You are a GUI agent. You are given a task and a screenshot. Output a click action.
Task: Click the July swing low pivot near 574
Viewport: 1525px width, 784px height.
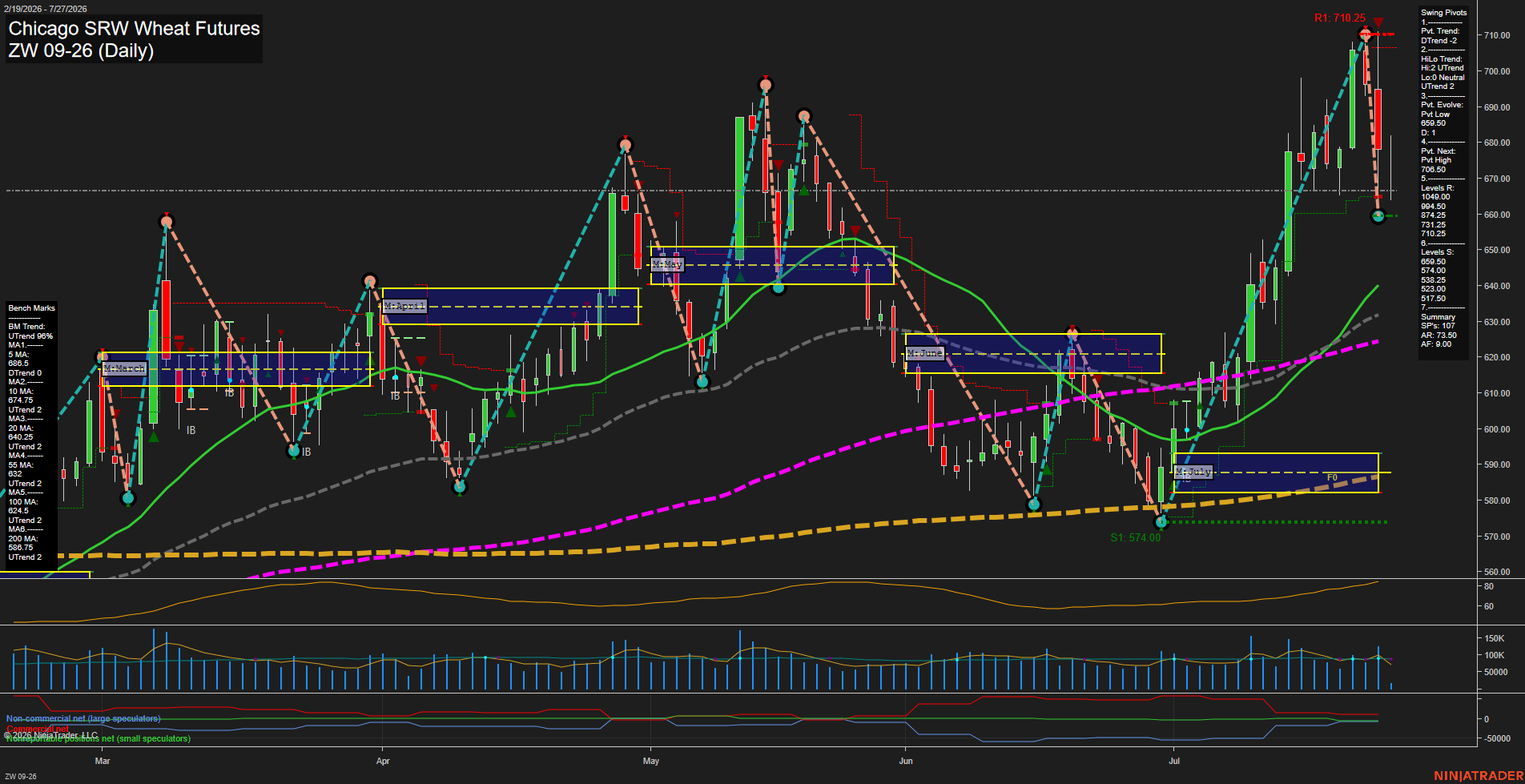(1161, 522)
